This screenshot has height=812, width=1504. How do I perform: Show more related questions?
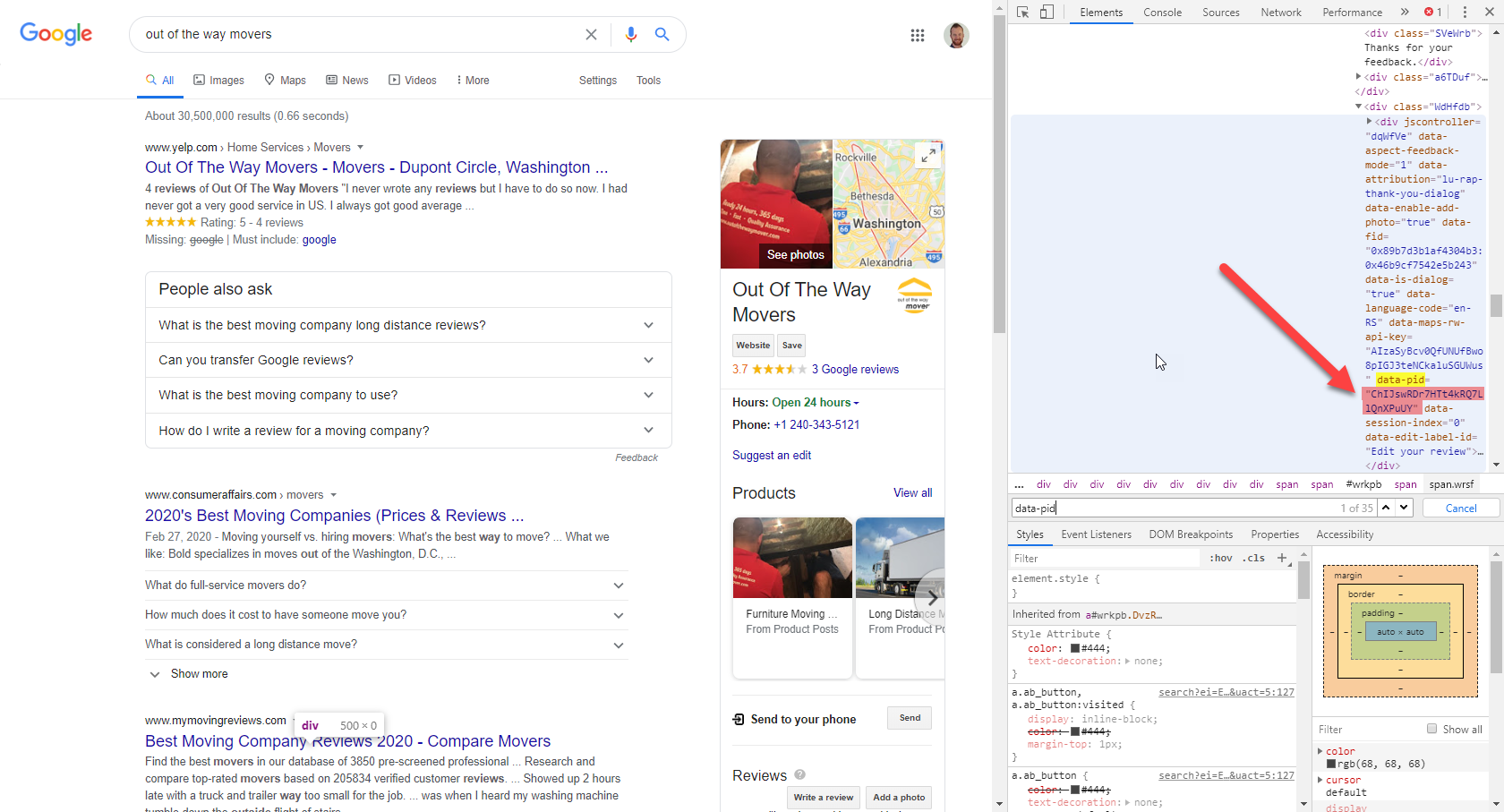pyautogui.click(x=188, y=674)
